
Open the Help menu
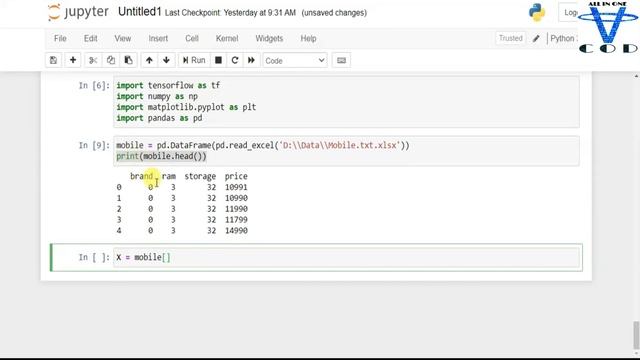pos(308,38)
